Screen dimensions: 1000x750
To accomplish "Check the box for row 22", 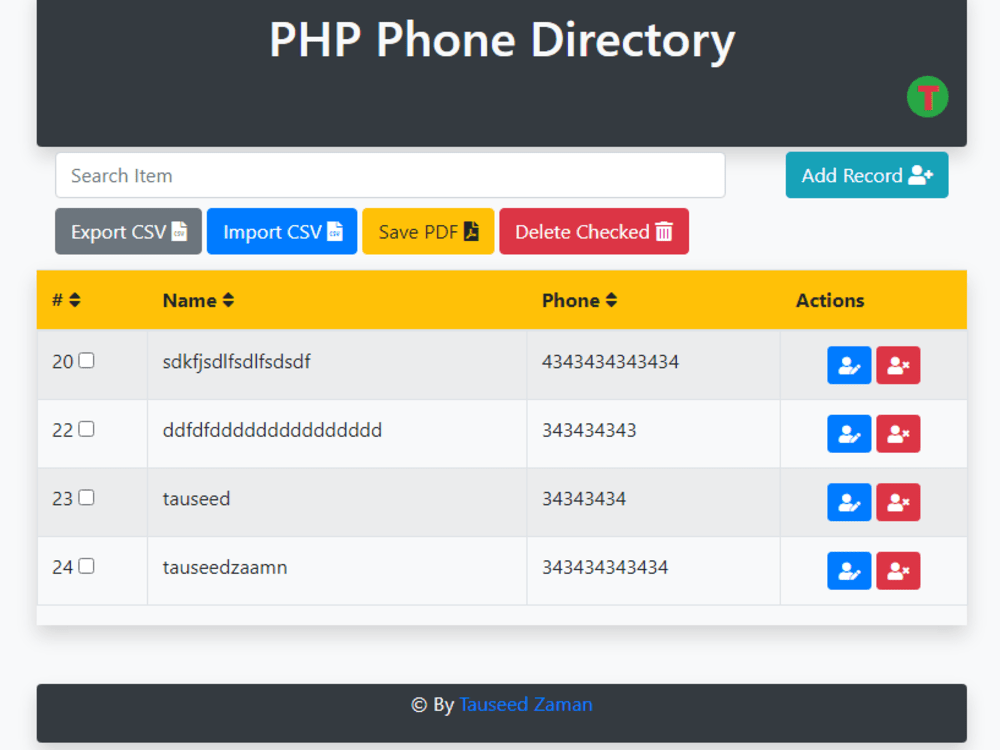I will pos(86,429).
